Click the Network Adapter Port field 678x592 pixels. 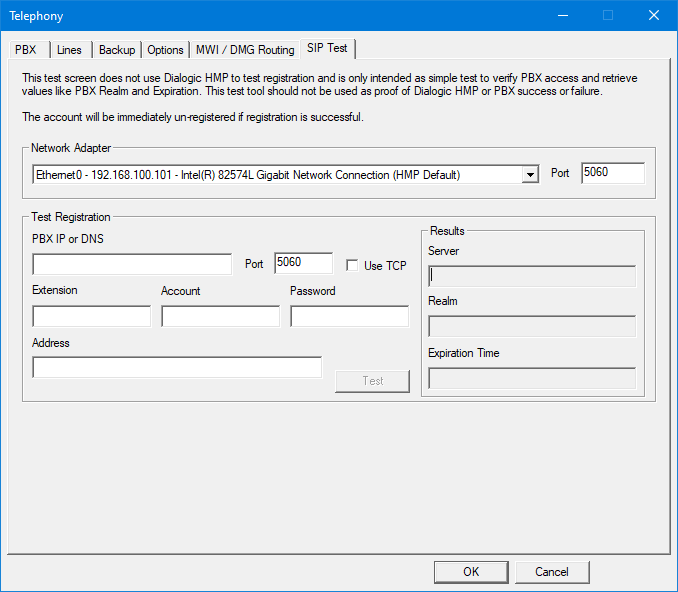click(612, 173)
